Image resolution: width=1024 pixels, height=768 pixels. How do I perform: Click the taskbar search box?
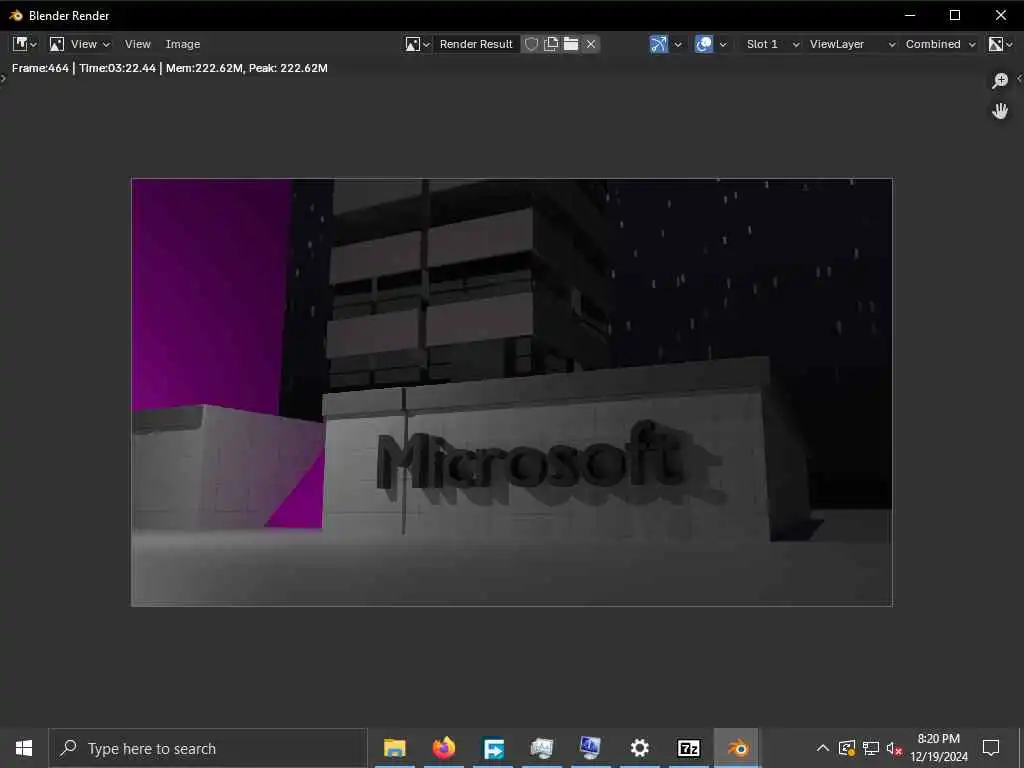208,748
